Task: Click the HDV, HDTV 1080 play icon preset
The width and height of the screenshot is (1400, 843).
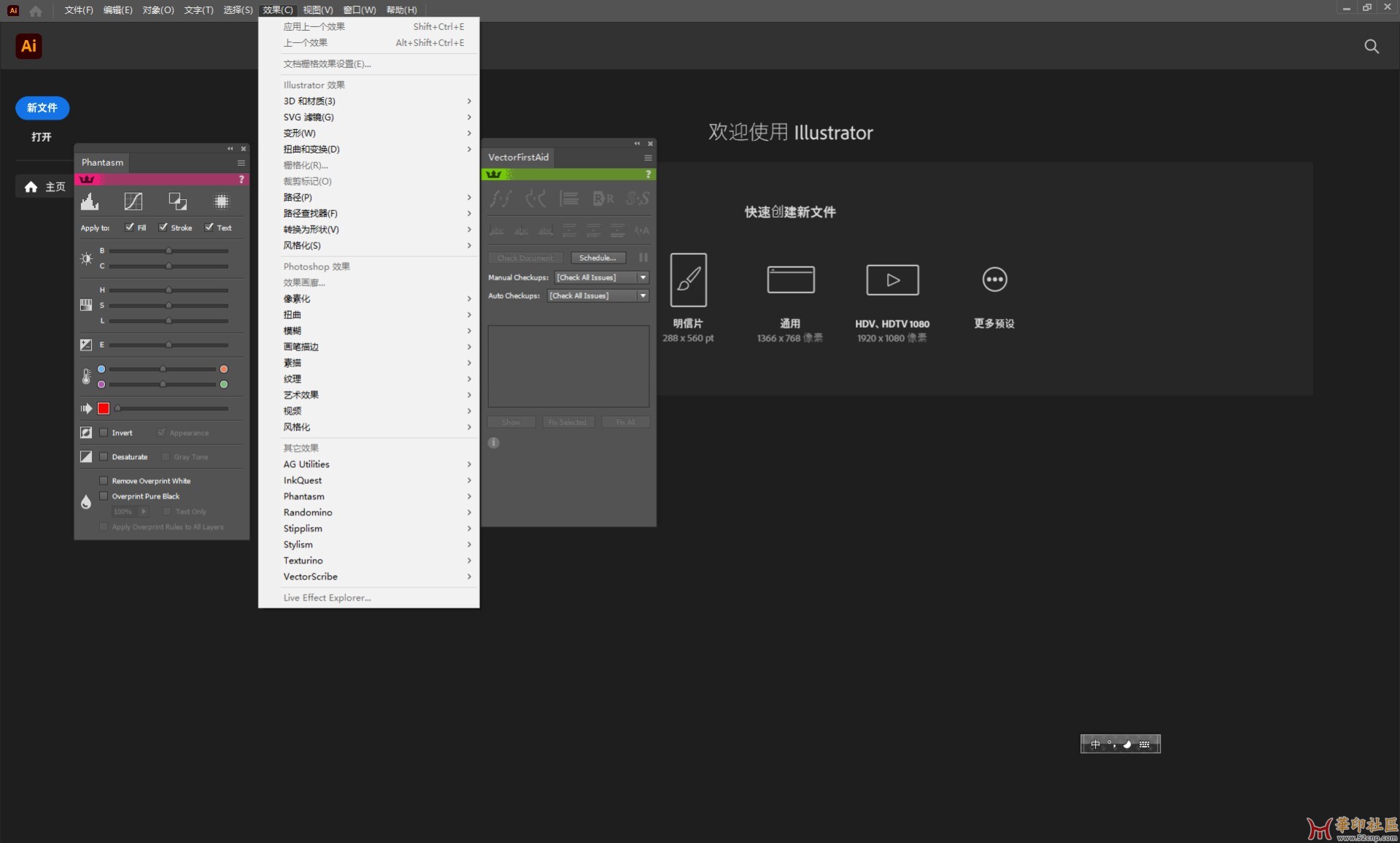Action: [x=892, y=280]
